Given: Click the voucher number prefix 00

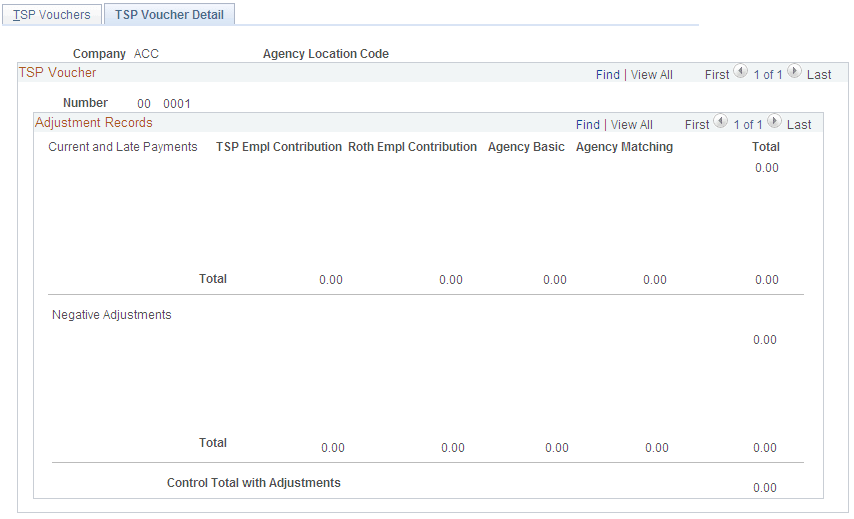Looking at the screenshot, I should pos(144,103).
